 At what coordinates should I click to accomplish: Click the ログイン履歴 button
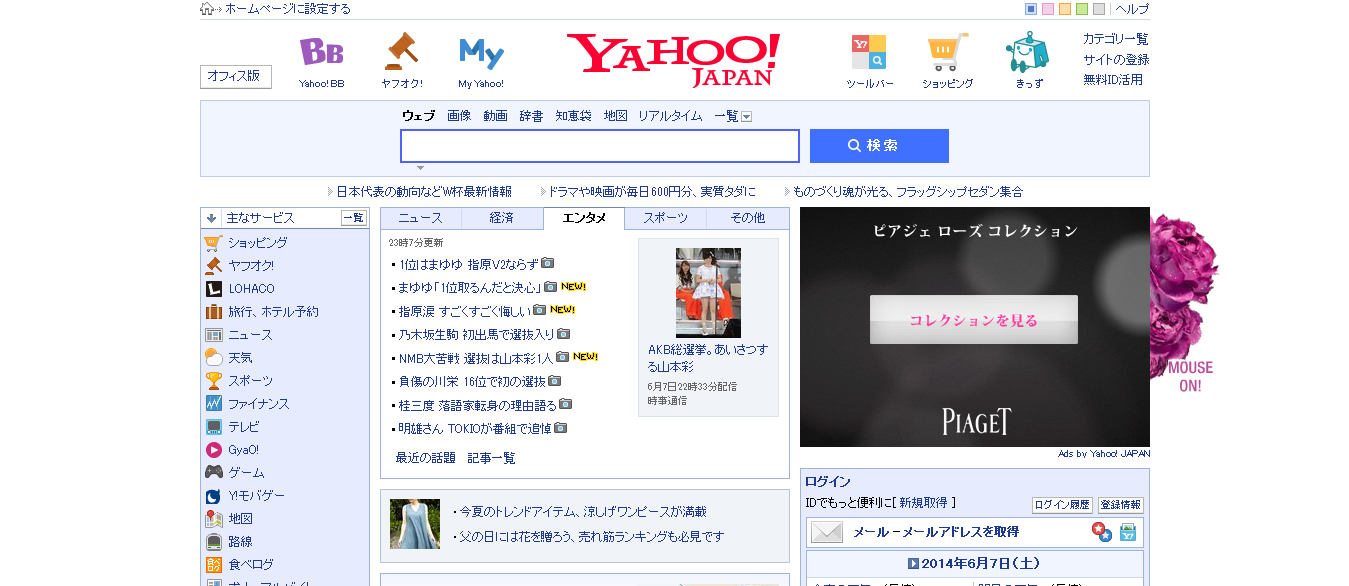tap(1062, 505)
